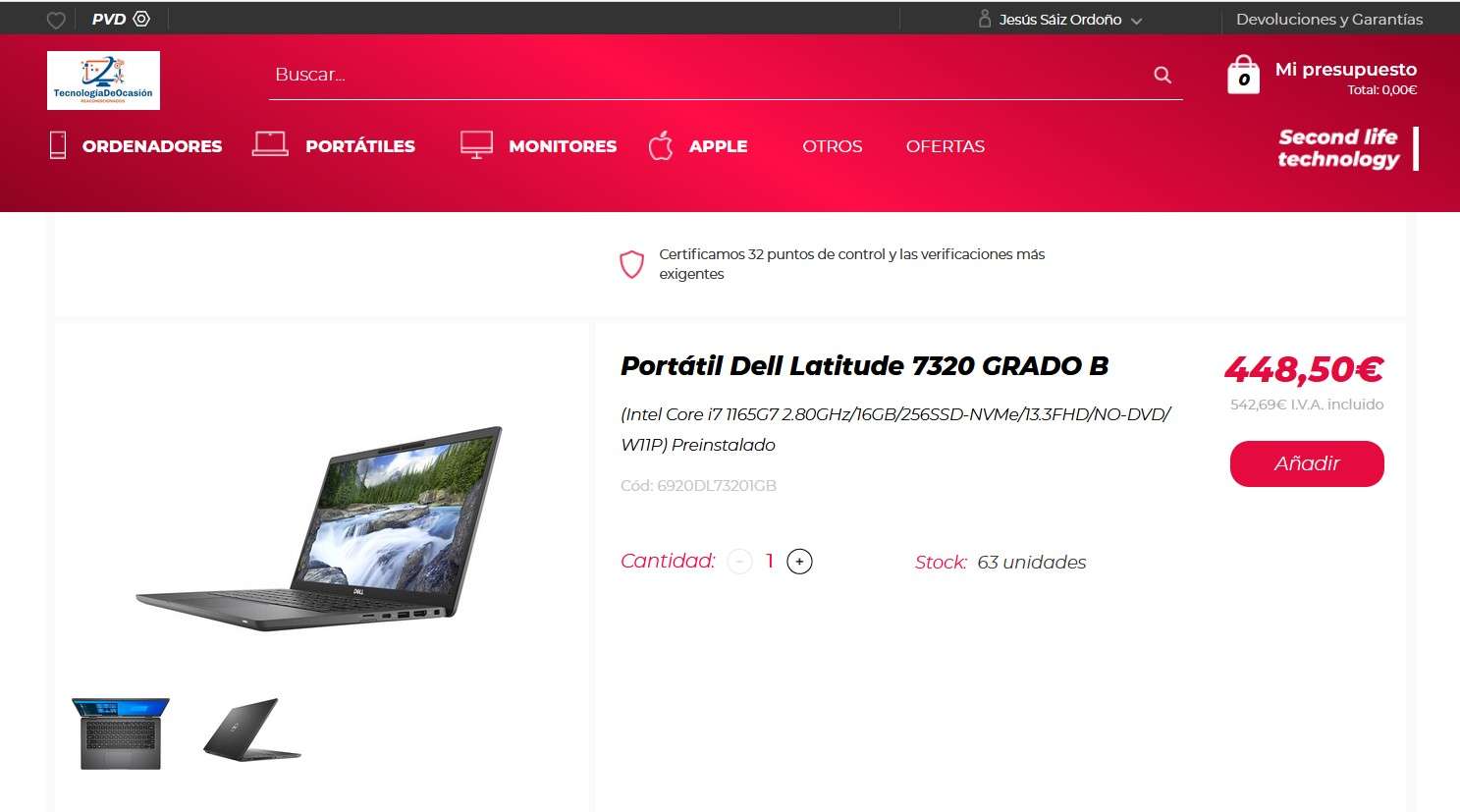The width and height of the screenshot is (1460, 812).
Task: Click the monitor icon beside Monitores
Action: (476, 145)
